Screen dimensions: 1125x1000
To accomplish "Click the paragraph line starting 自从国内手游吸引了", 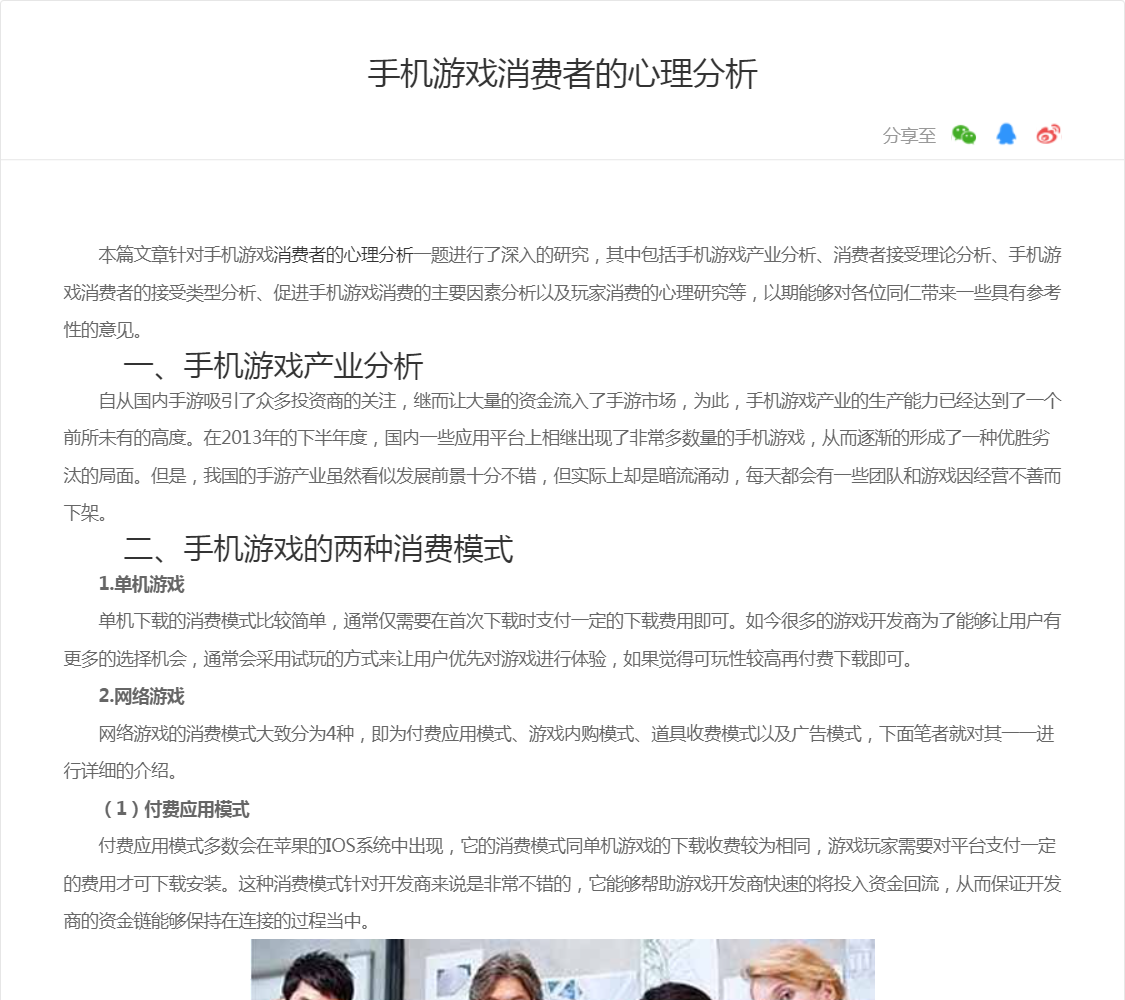I will (580, 400).
